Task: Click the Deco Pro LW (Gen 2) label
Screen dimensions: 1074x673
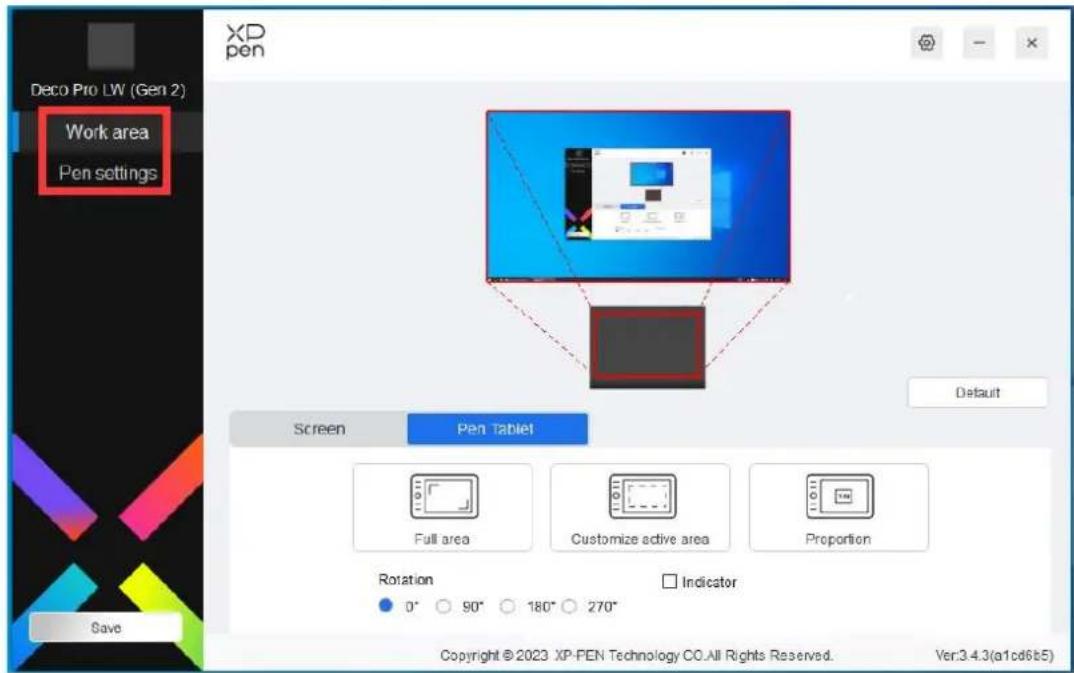Action: click(108, 90)
